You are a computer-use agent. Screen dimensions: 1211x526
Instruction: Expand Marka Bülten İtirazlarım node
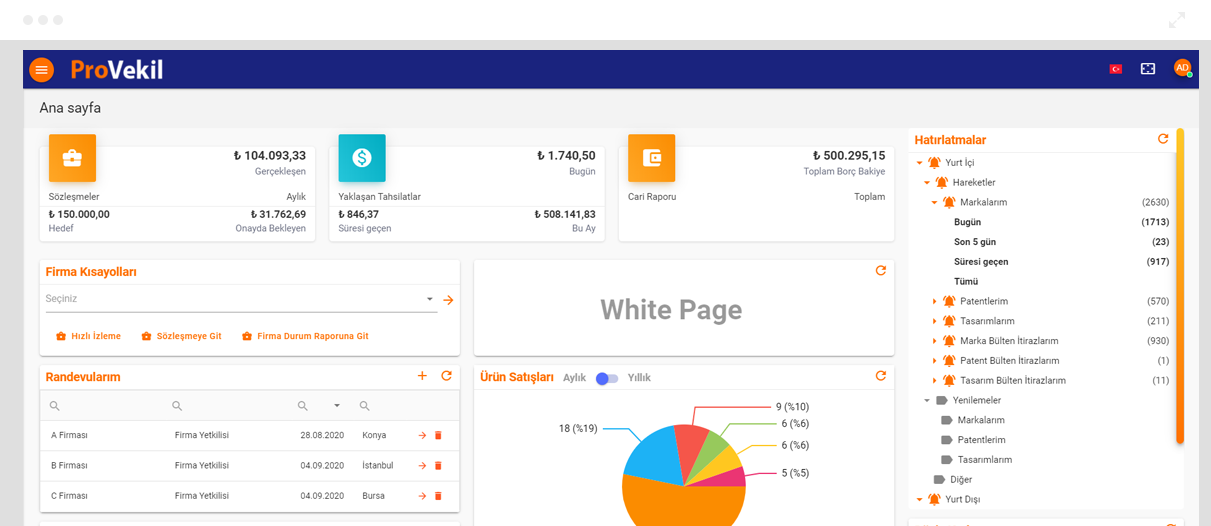935,341
